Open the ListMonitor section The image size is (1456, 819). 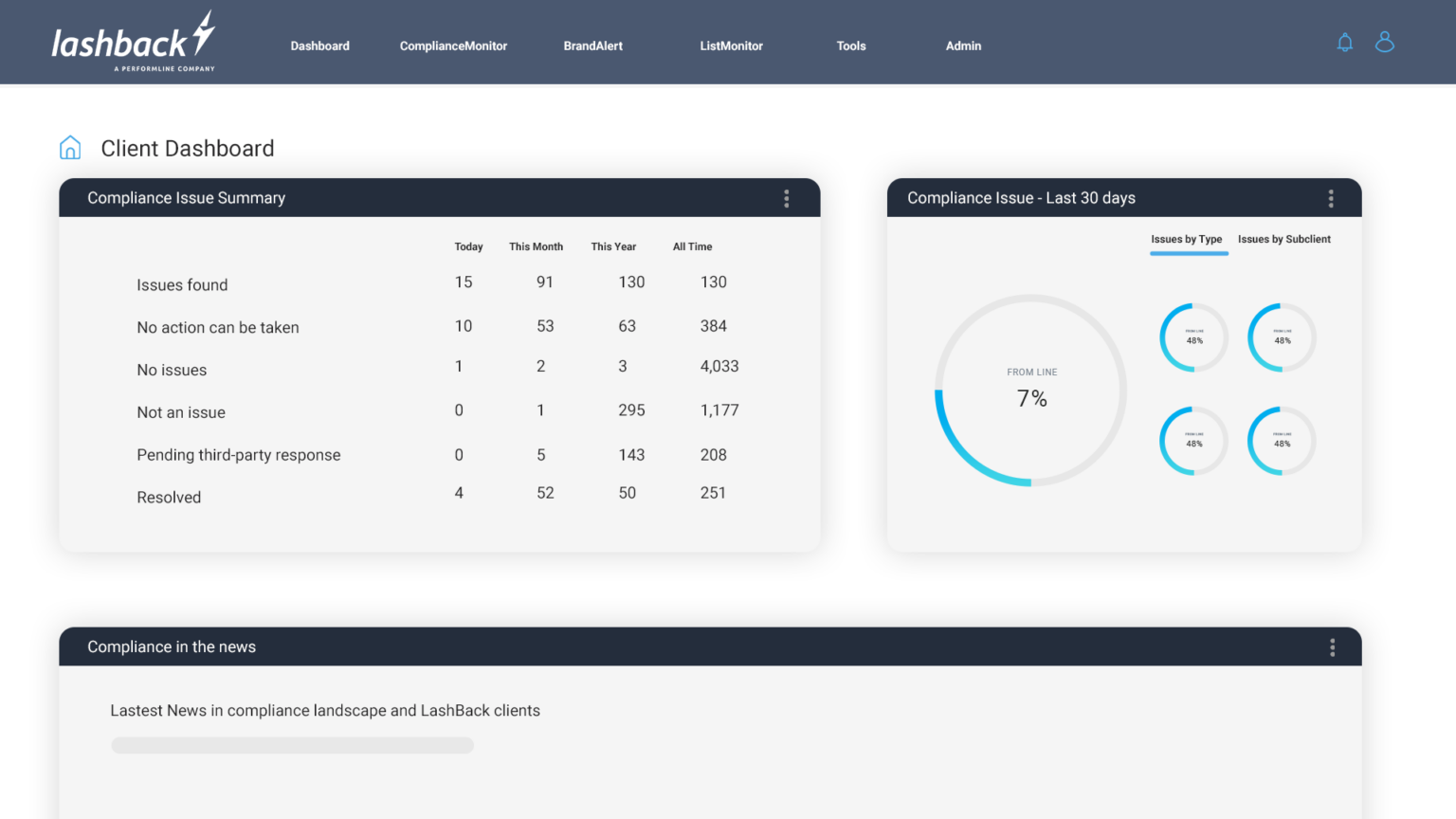click(731, 45)
